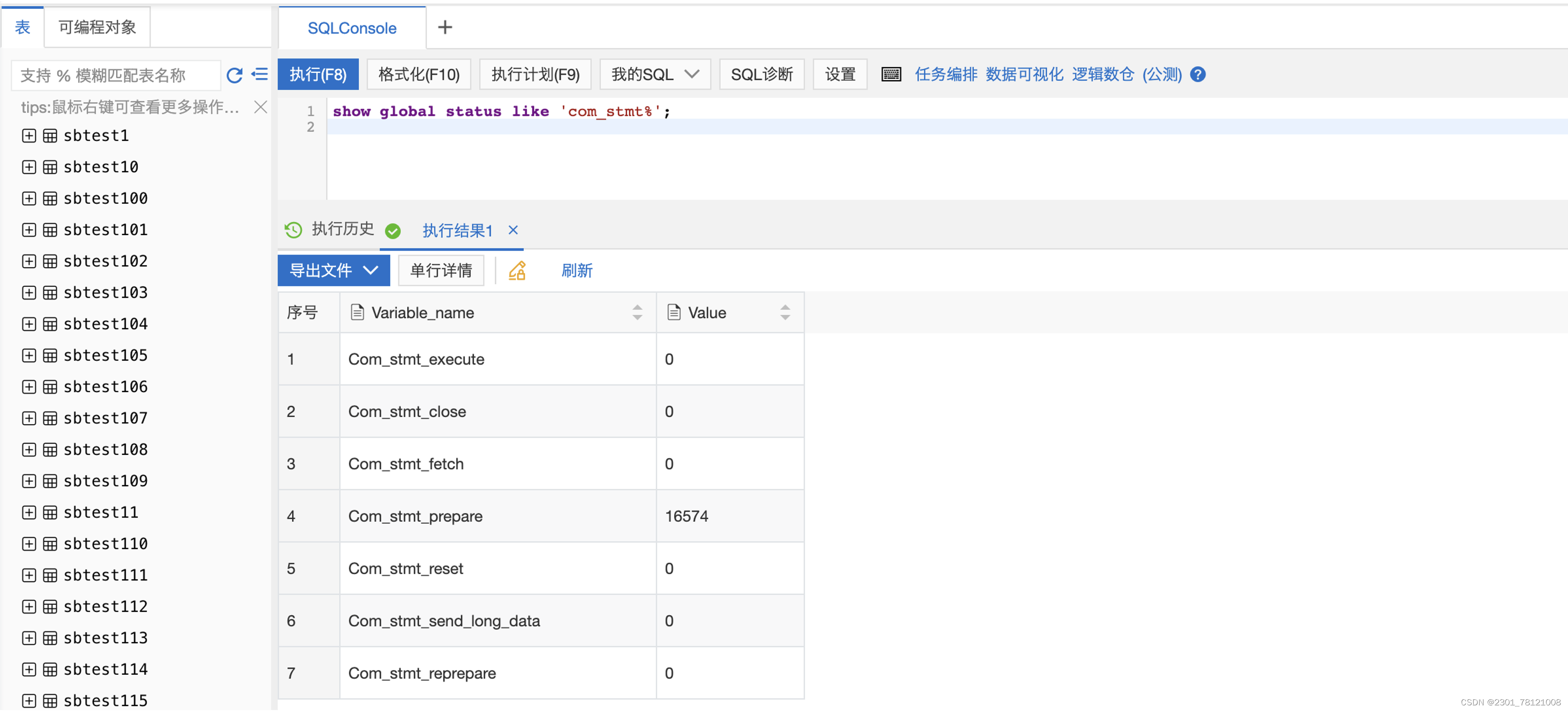Screen dimensions: 1568x711
Task: Sort by Variable_name column arrows
Action: tap(637, 312)
